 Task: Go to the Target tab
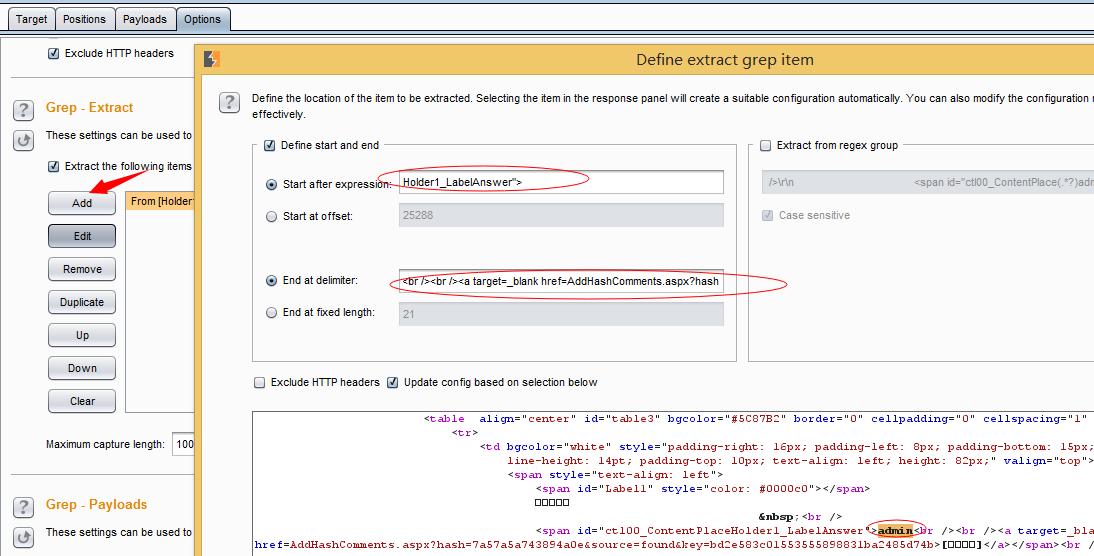click(32, 19)
